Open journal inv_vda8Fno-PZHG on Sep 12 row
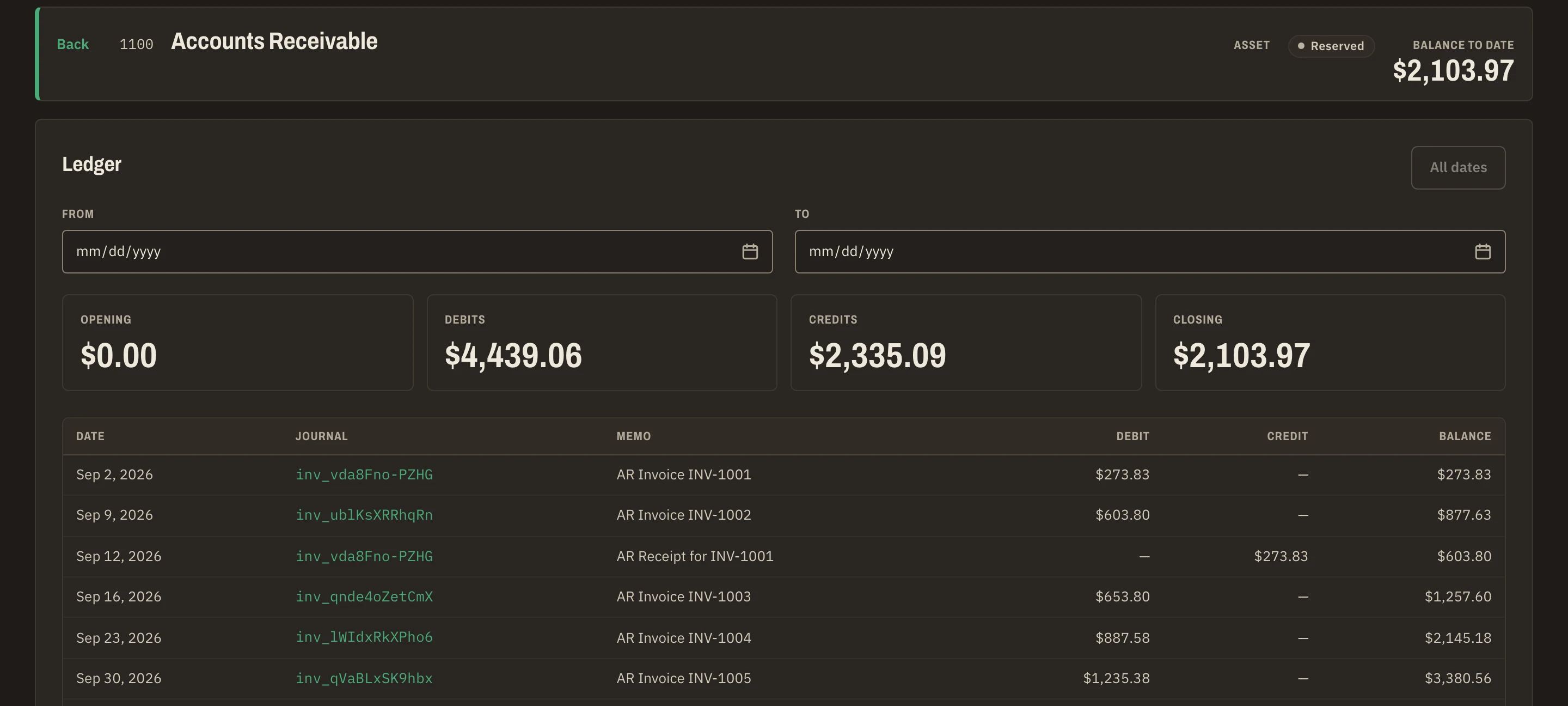1568x706 pixels. click(x=364, y=556)
